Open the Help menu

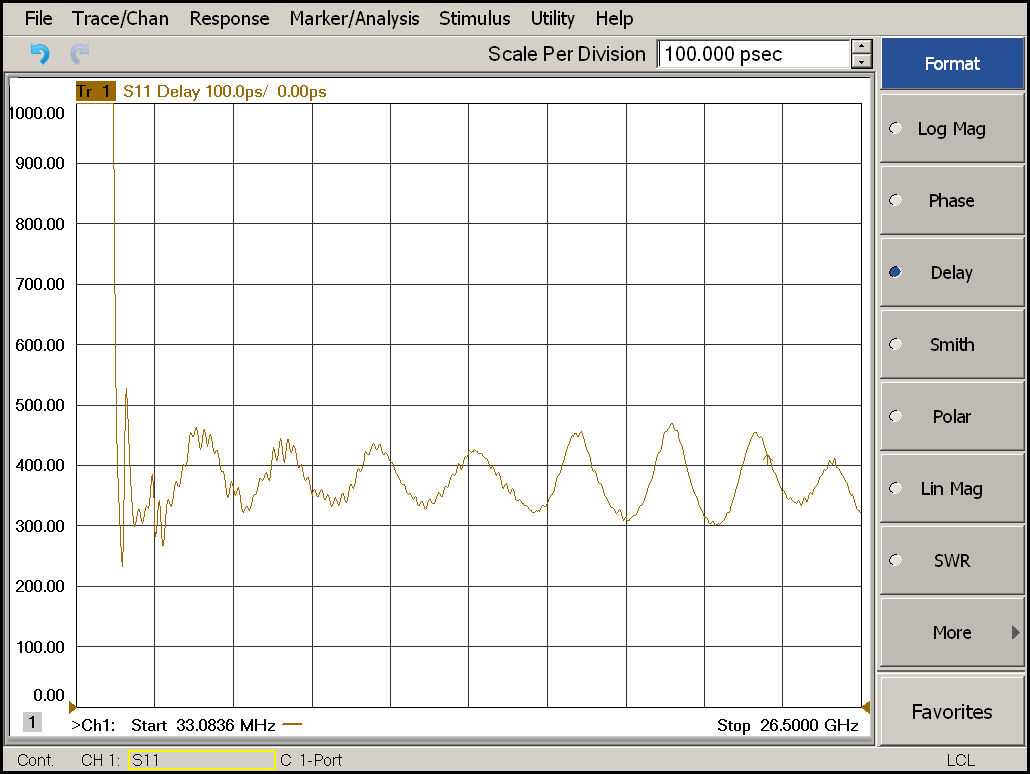pyautogui.click(x=614, y=18)
